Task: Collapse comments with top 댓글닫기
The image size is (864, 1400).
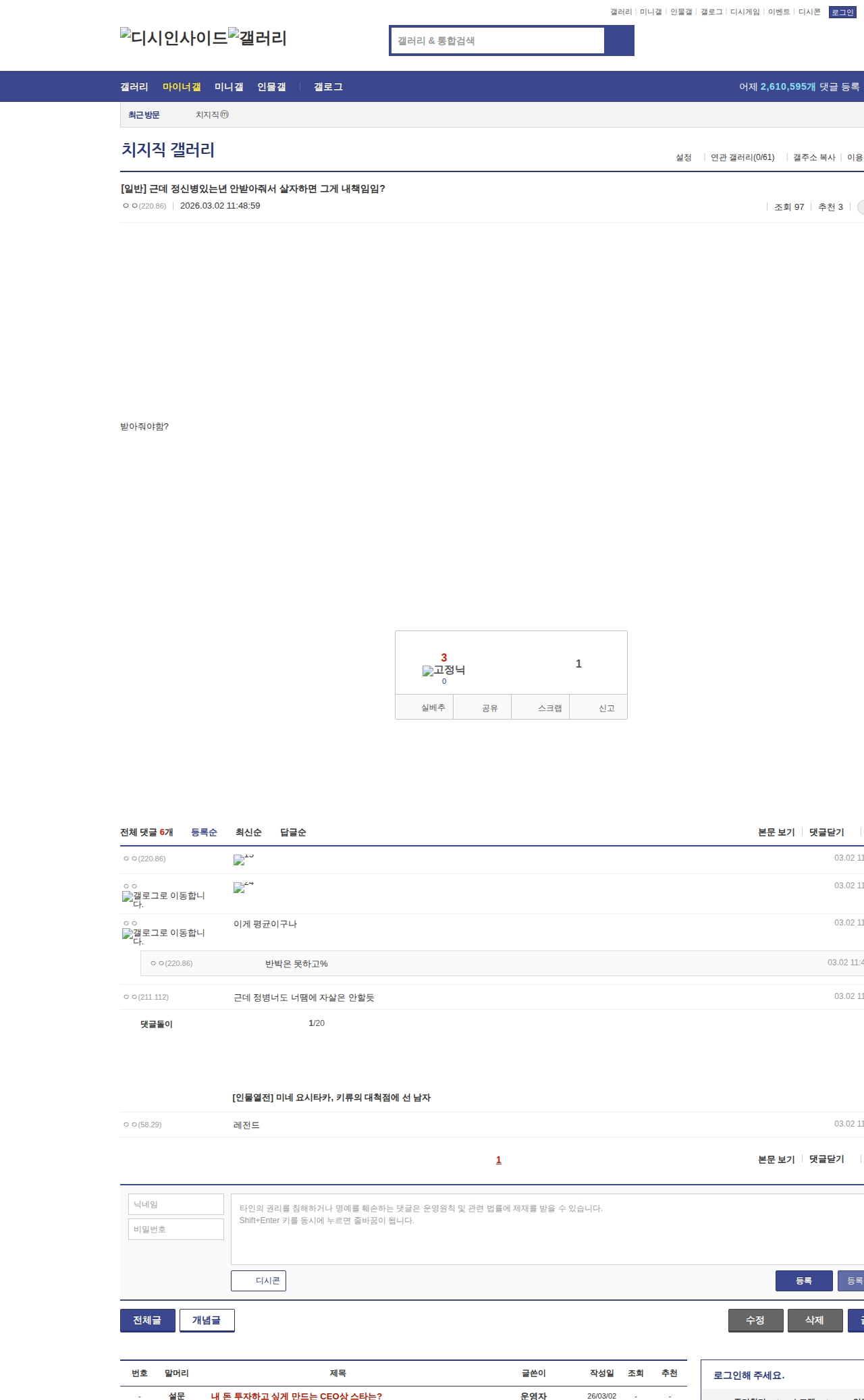Action: pyautogui.click(x=826, y=832)
